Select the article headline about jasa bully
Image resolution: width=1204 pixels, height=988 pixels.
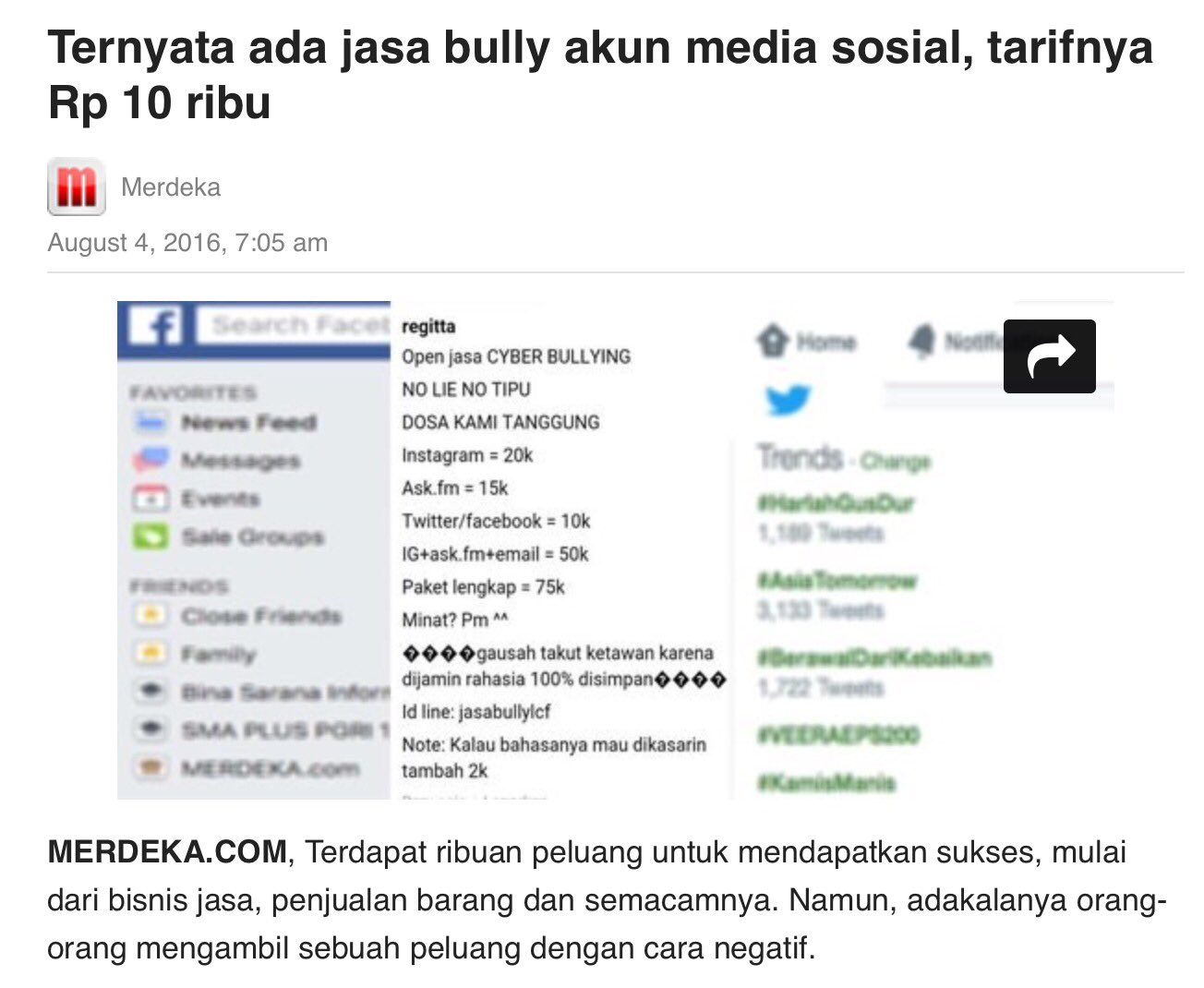click(600, 74)
